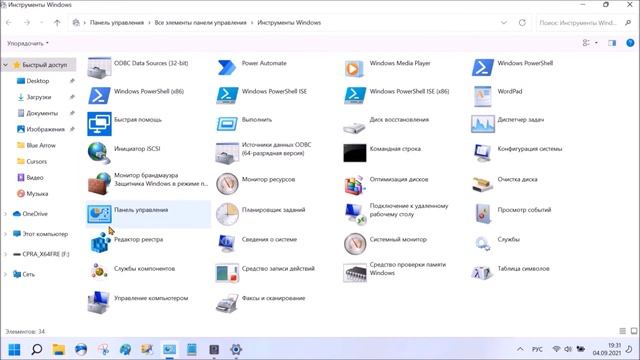The width and height of the screenshot is (640, 360).
Task: Open the Упорядочить dropdown menu
Action: click(28, 43)
